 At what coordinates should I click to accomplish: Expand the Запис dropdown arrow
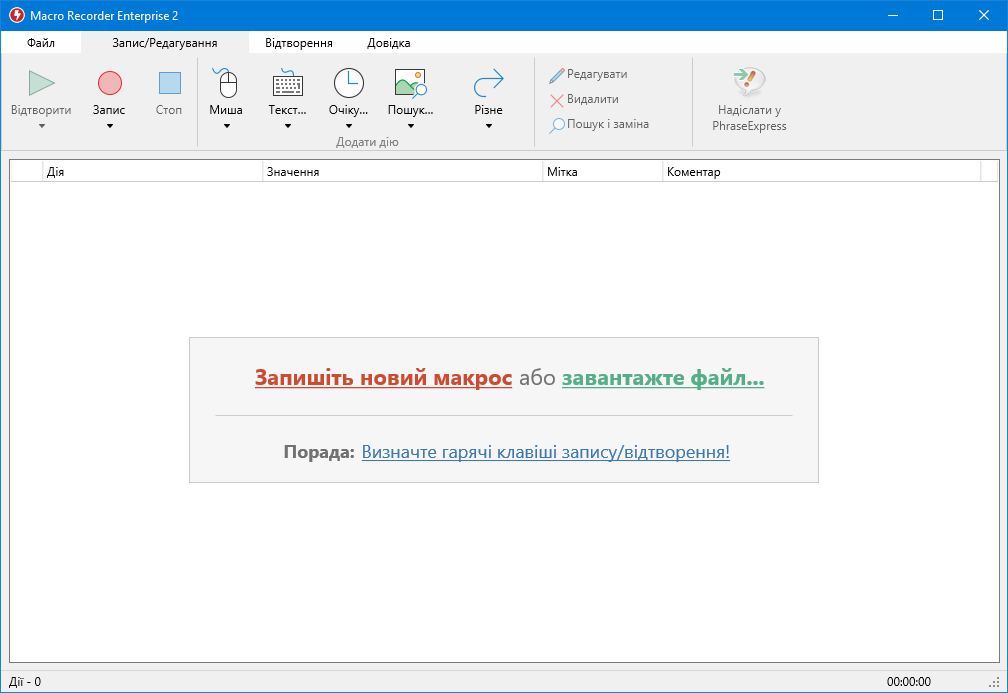click(109, 126)
